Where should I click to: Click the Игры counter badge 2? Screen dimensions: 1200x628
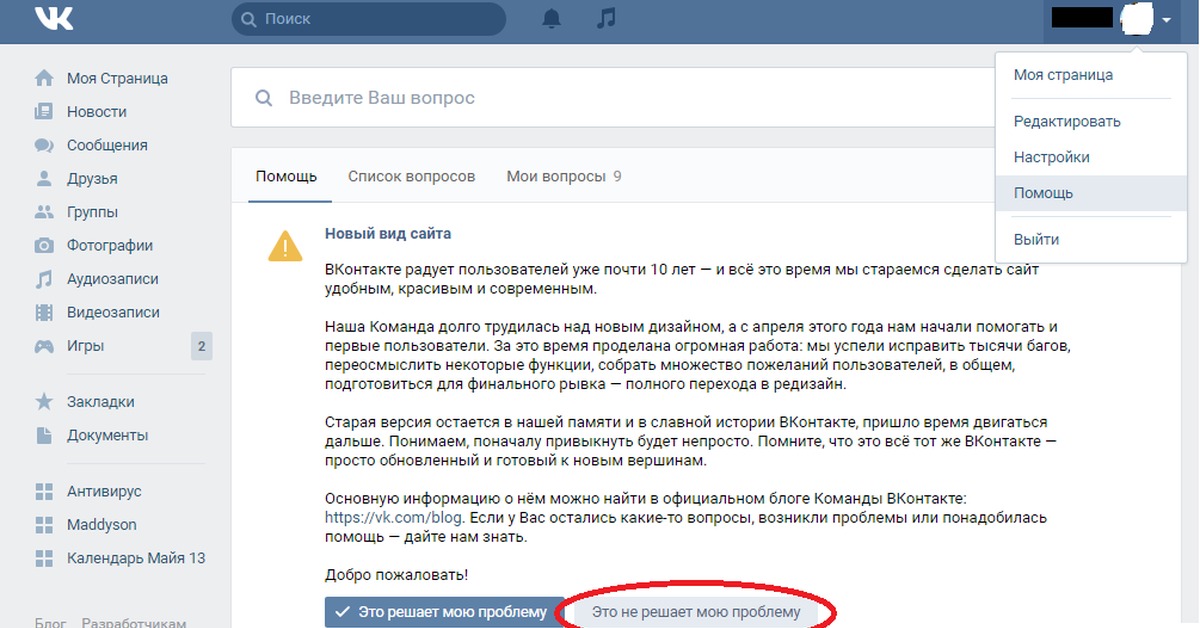point(201,347)
